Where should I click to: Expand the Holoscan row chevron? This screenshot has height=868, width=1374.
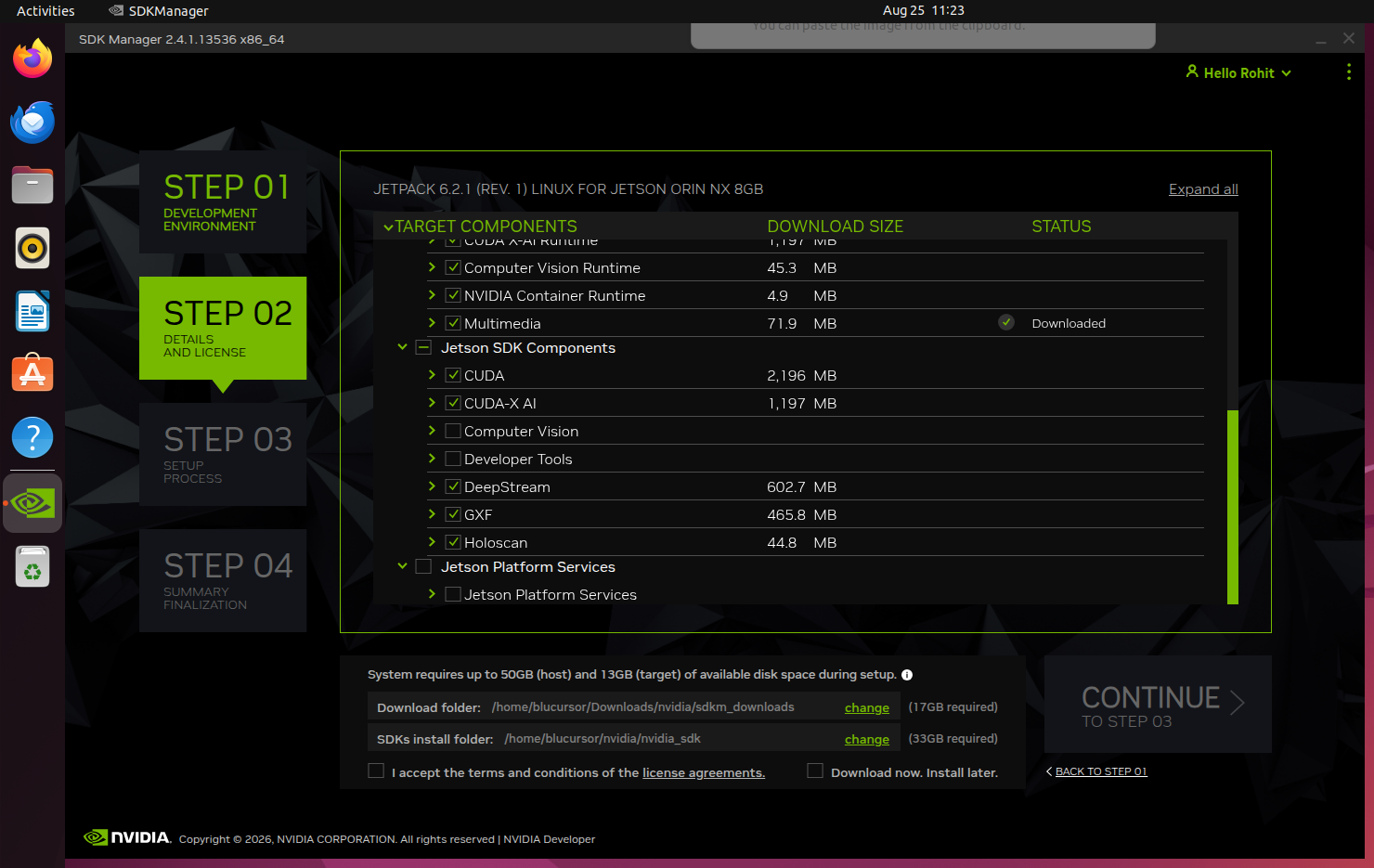432,542
